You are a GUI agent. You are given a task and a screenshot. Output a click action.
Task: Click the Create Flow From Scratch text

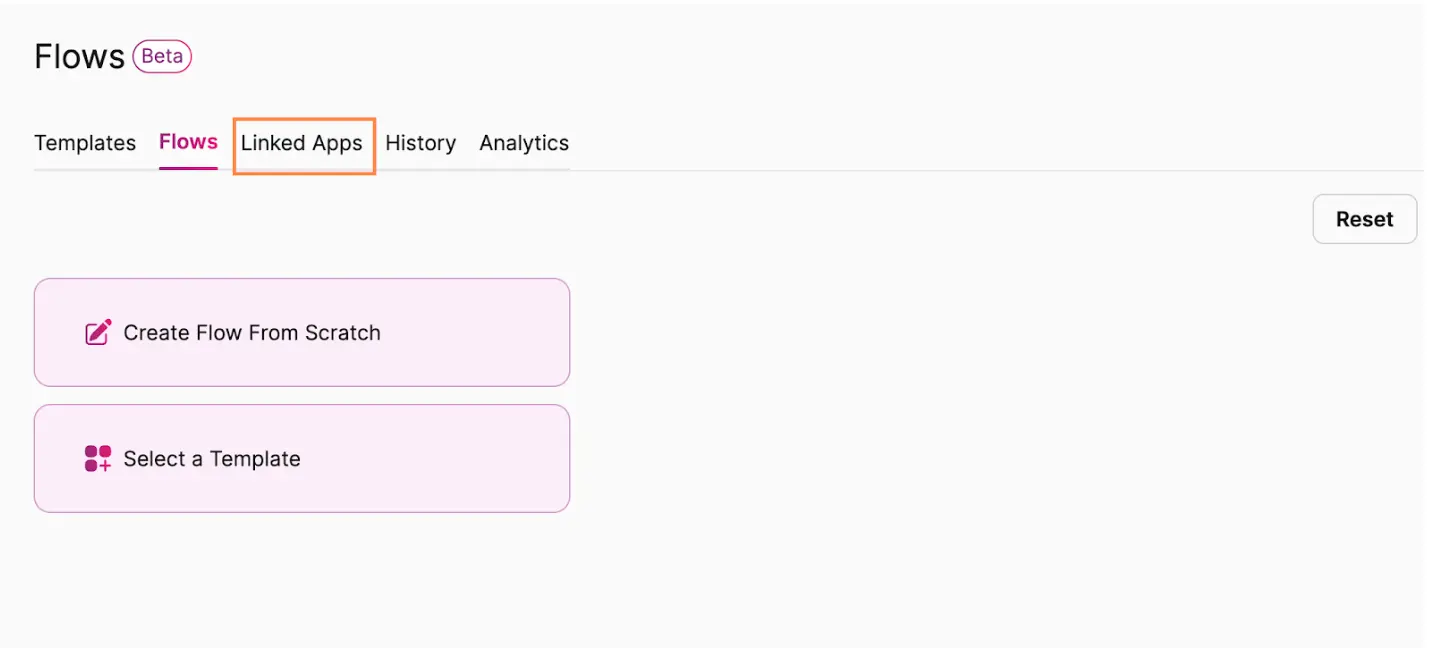click(x=252, y=333)
